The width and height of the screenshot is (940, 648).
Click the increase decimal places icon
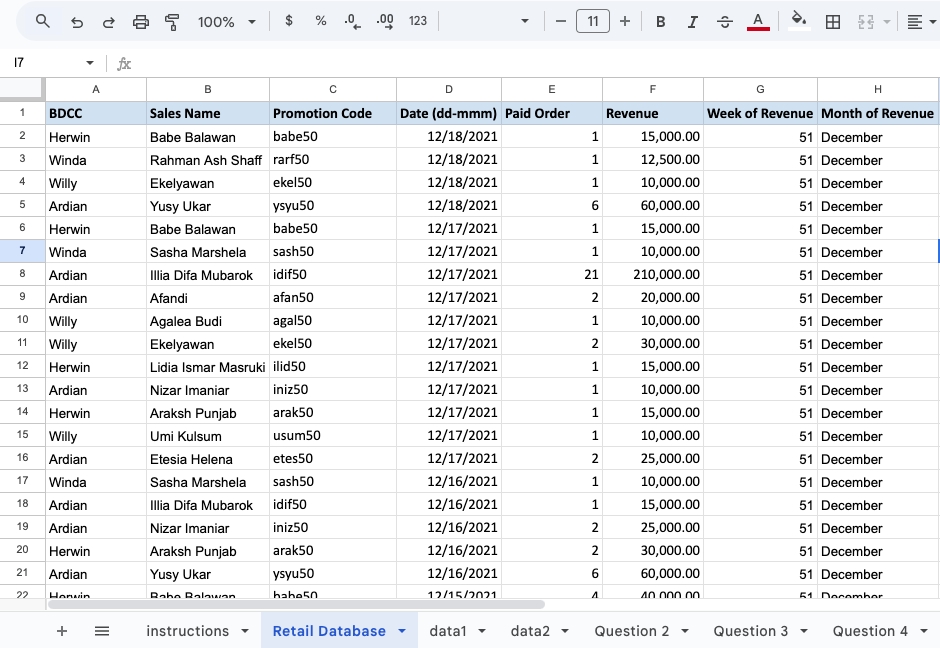384,20
